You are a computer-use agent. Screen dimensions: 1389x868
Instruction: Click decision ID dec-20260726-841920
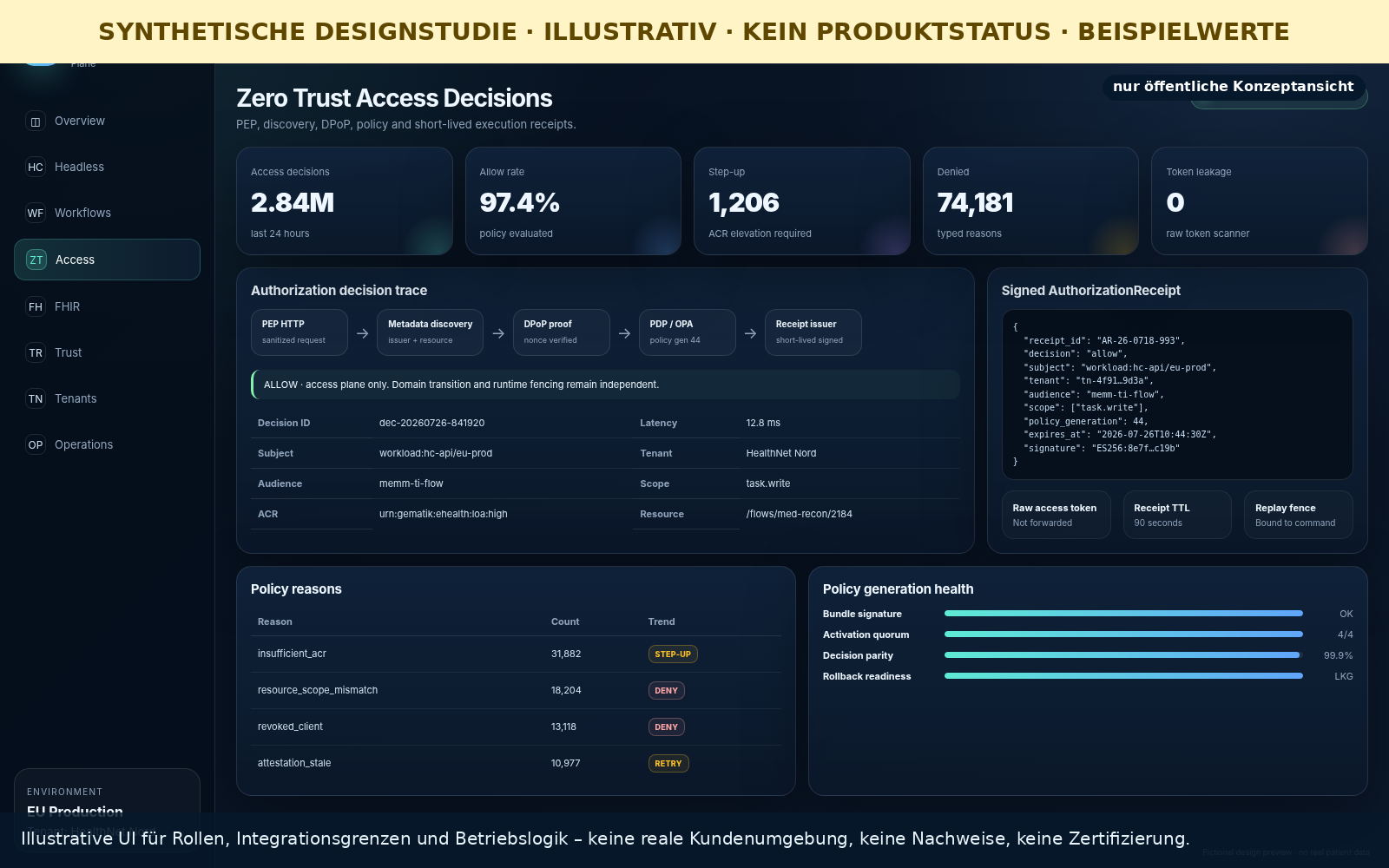click(x=432, y=424)
